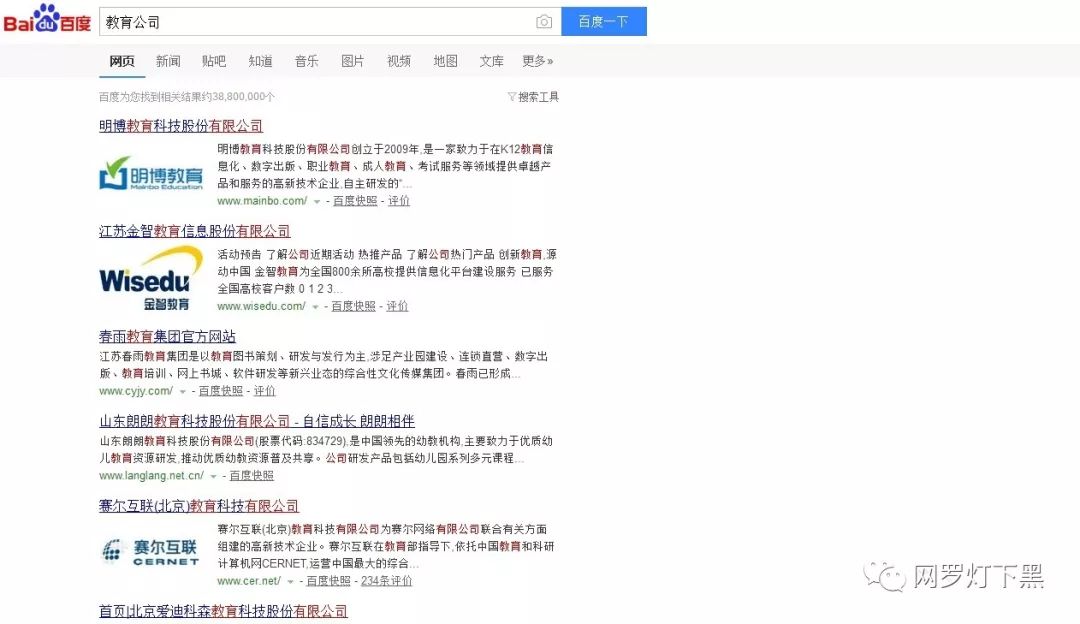Open the 地图 search tab
This screenshot has height=624, width=1080.
pyautogui.click(x=444, y=60)
